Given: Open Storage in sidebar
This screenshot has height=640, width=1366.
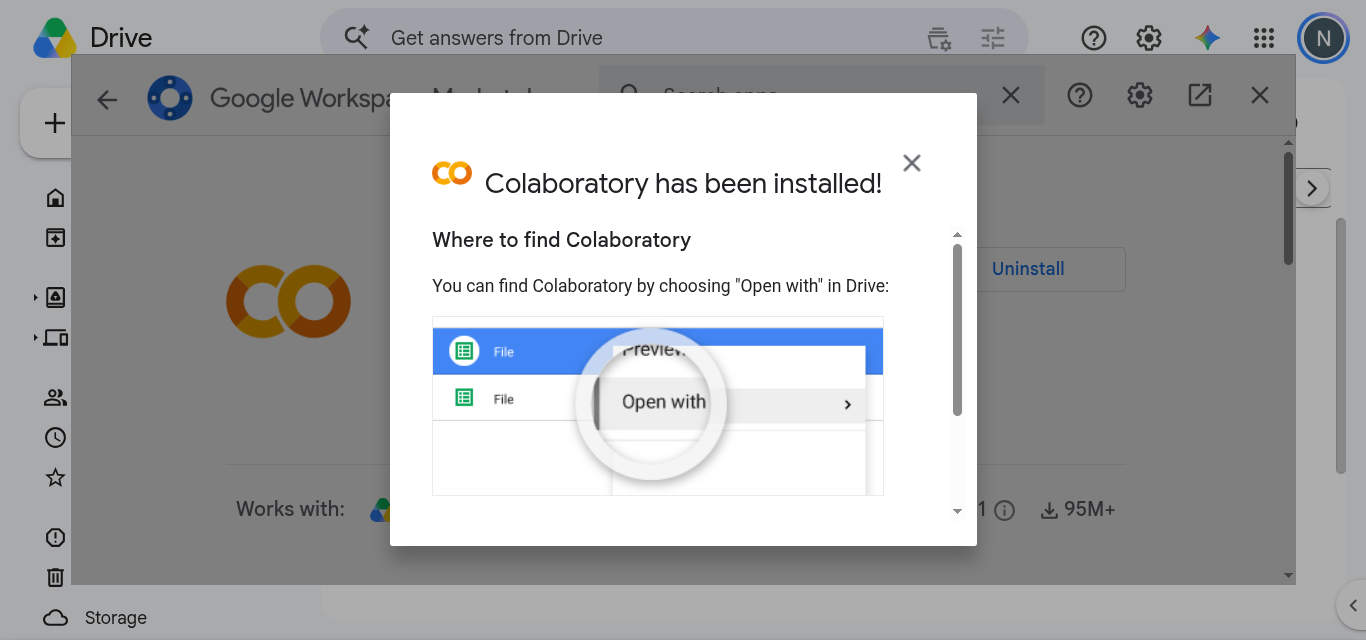Looking at the screenshot, I should point(96,618).
